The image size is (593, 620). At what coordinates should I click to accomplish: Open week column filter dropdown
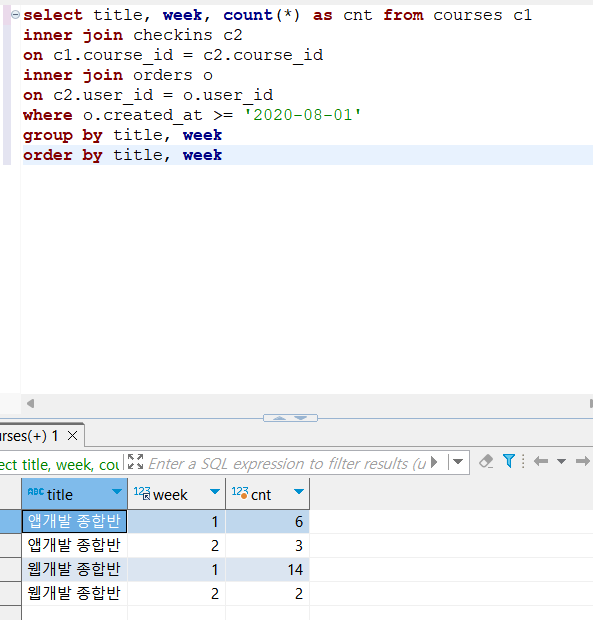215,491
